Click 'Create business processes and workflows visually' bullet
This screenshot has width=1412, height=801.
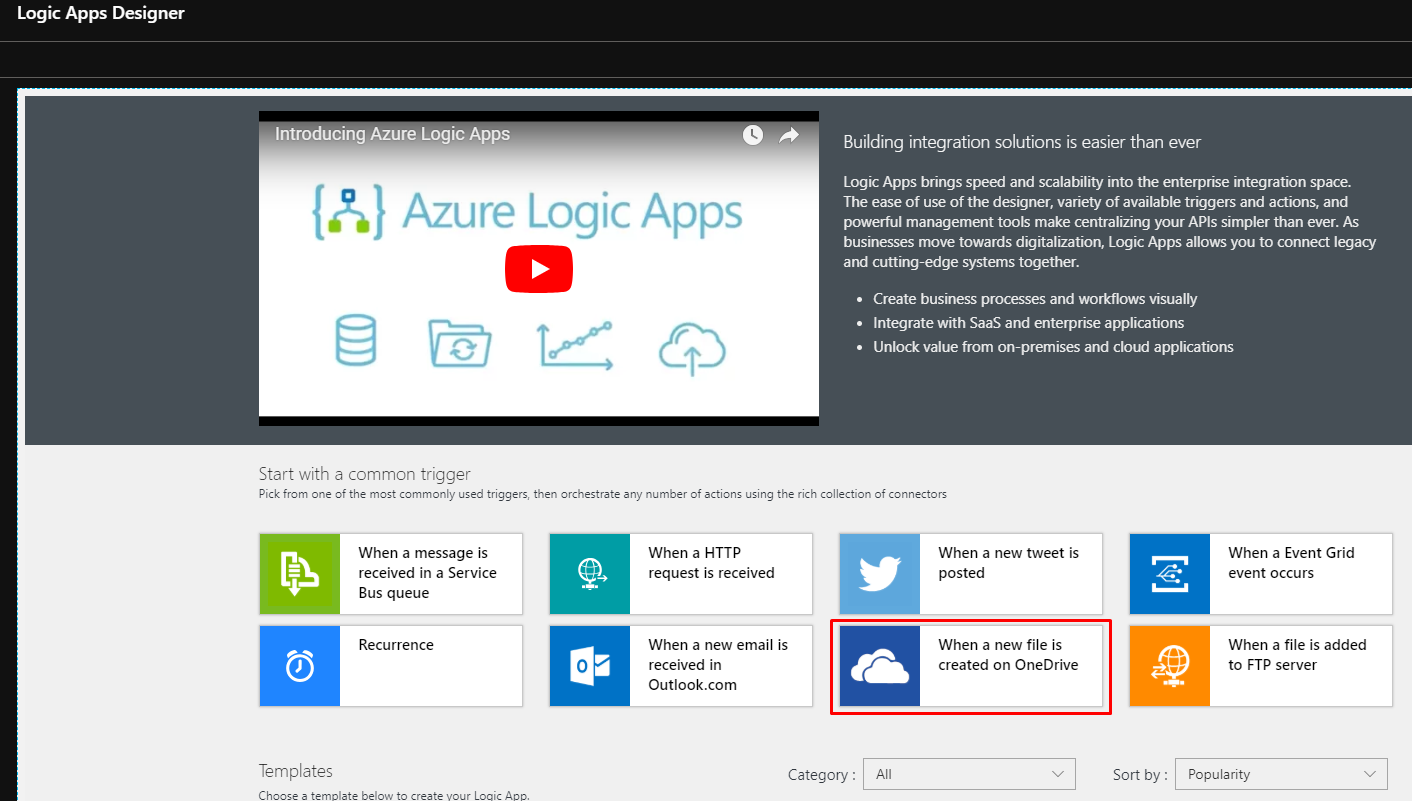pos(1035,299)
